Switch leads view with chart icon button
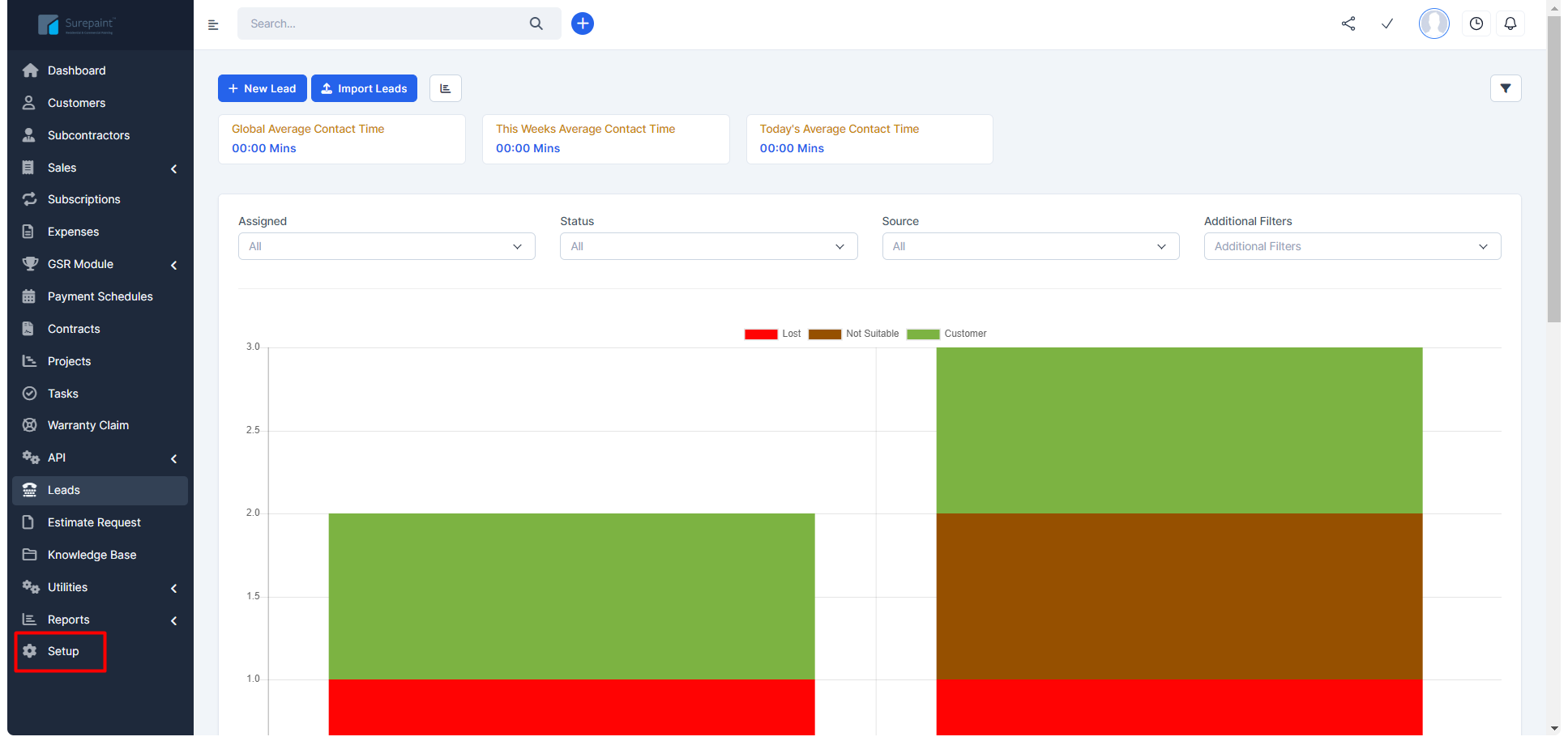This screenshot has width=1568, height=741. [x=445, y=88]
